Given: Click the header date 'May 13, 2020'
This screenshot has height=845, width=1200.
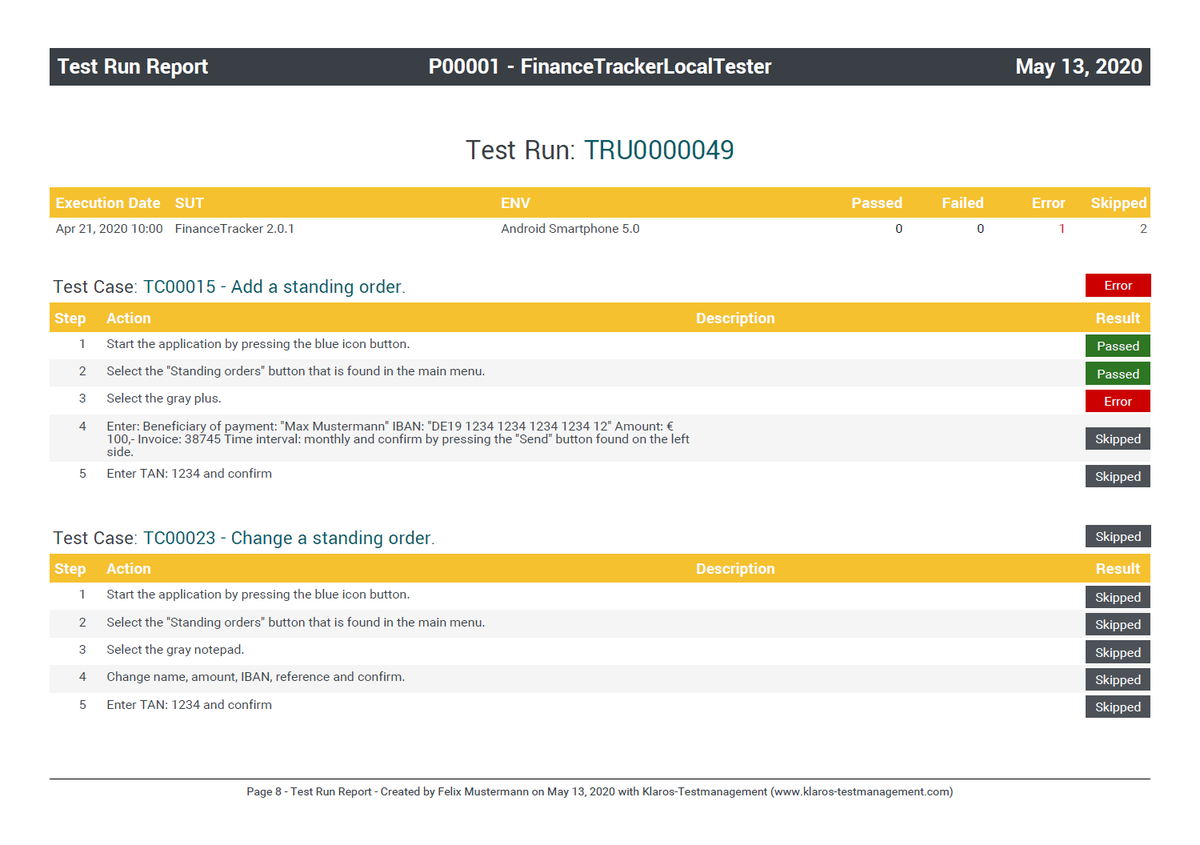Looking at the screenshot, I should coord(1078,67).
